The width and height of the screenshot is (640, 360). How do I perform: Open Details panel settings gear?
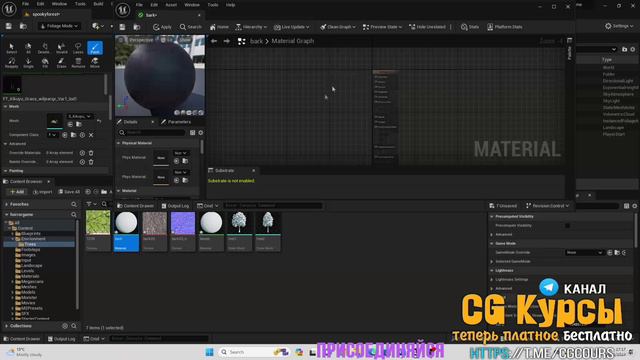pyautogui.click(x=201, y=133)
